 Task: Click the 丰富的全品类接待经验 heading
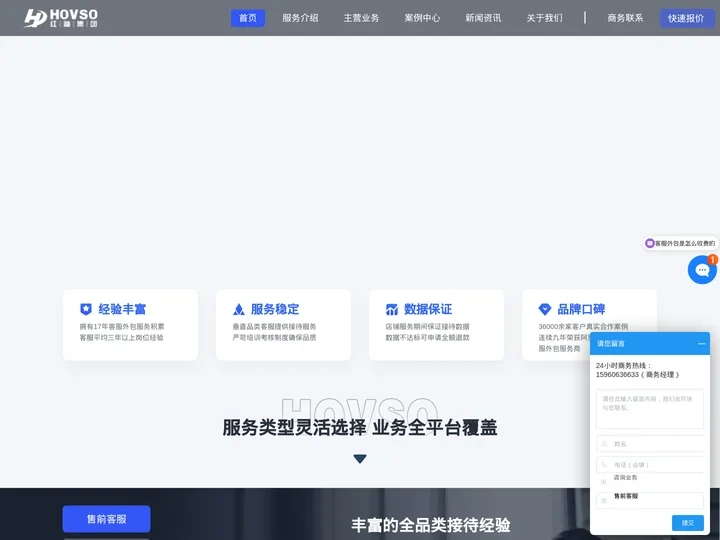pos(431,525)
